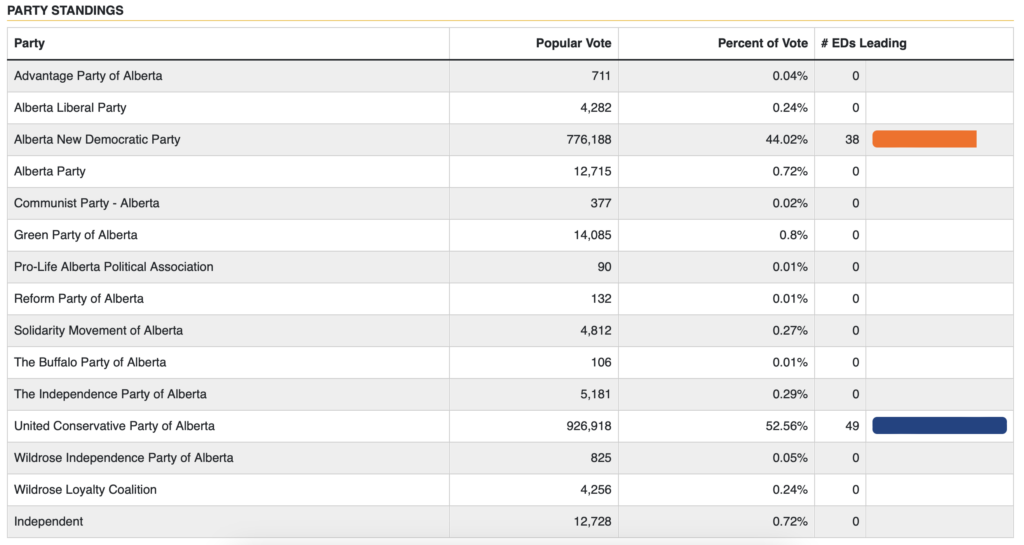This screenshot has height=545, width=1024.
Task: Select the Party column header
Action: [x=29, y=43]
